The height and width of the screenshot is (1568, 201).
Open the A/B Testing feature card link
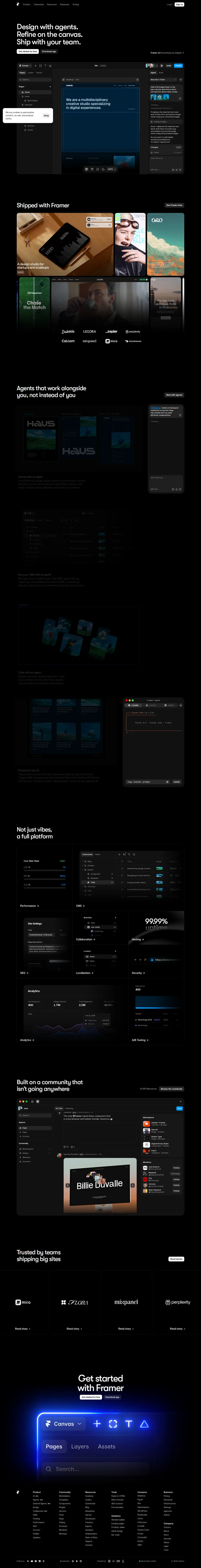pos(140,1040)
